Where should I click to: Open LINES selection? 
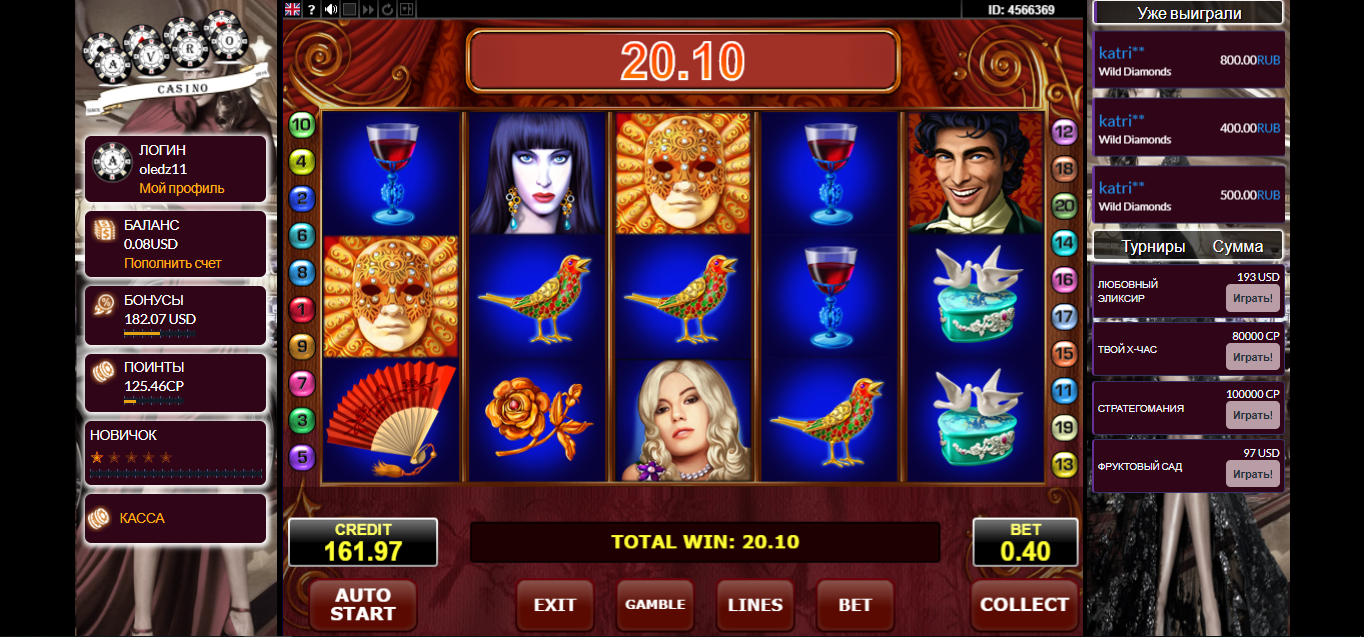pyautogui.click(x=755, y=604)
